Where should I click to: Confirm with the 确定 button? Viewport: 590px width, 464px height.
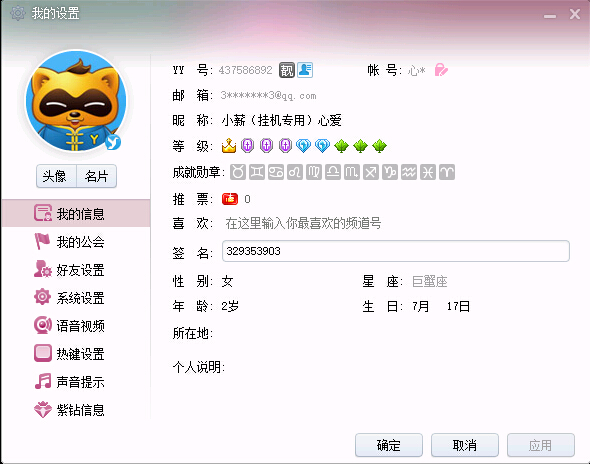click(x=389, y=445)
